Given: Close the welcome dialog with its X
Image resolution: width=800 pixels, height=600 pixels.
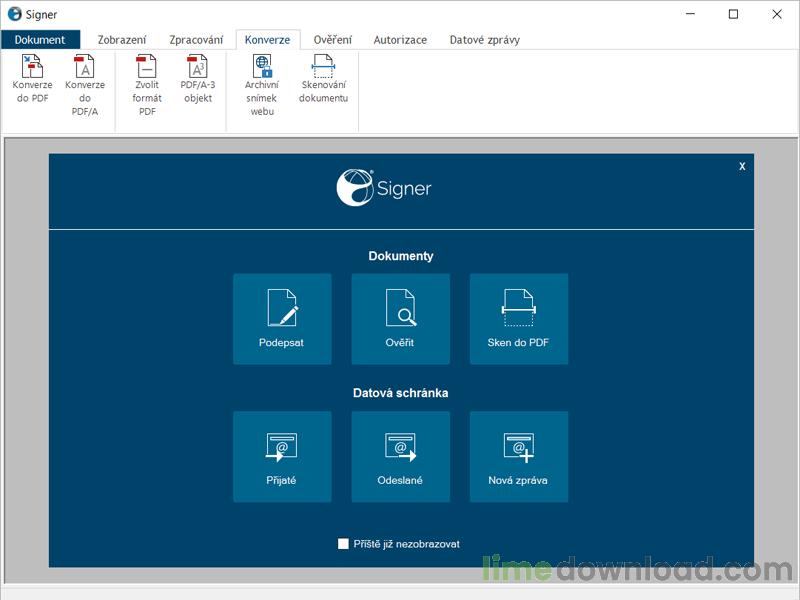Looking at the screenshot, I should click(x=741, y=166).
